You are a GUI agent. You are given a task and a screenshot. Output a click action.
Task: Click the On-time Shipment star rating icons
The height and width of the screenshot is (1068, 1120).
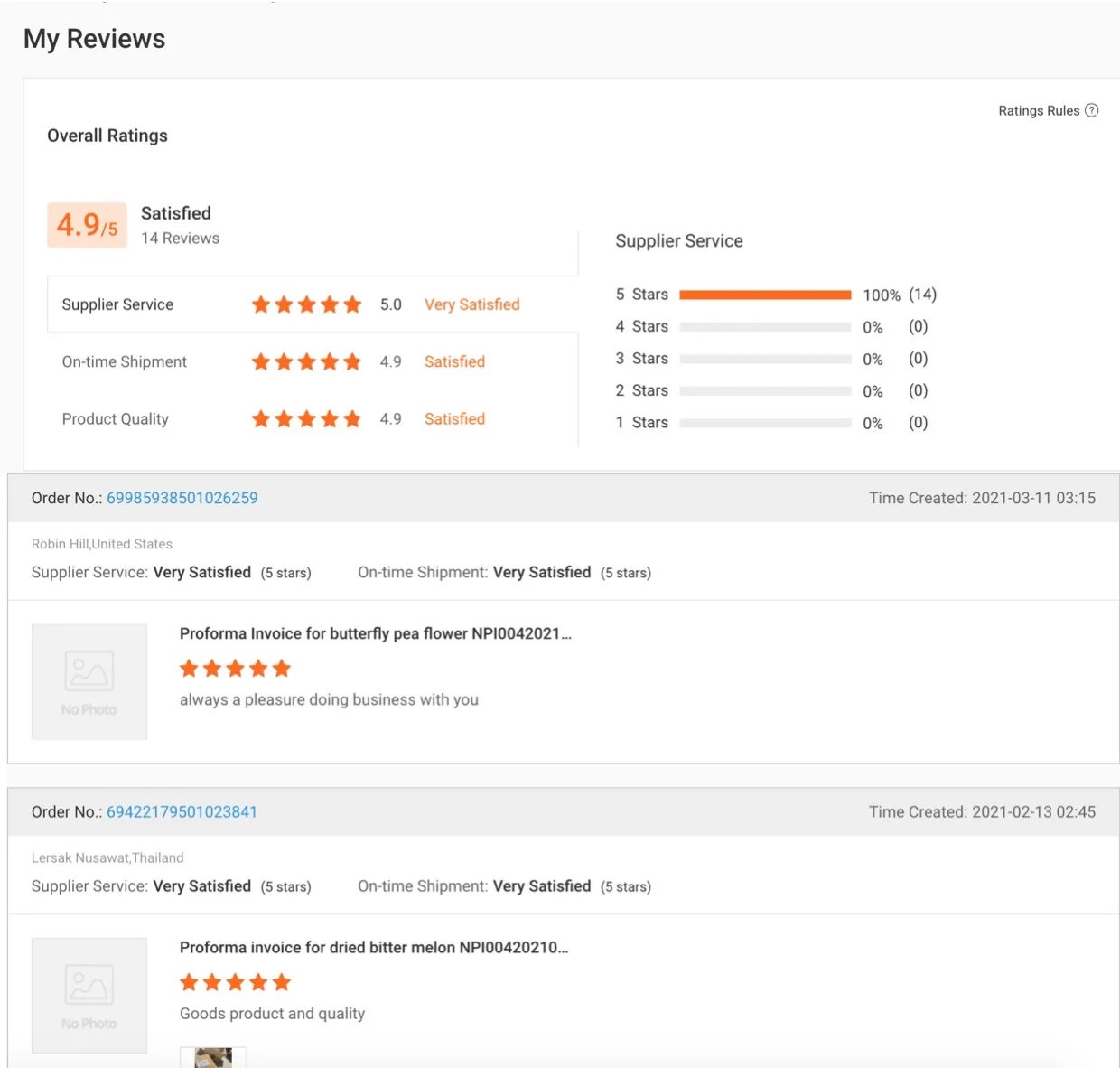(306, 361)
